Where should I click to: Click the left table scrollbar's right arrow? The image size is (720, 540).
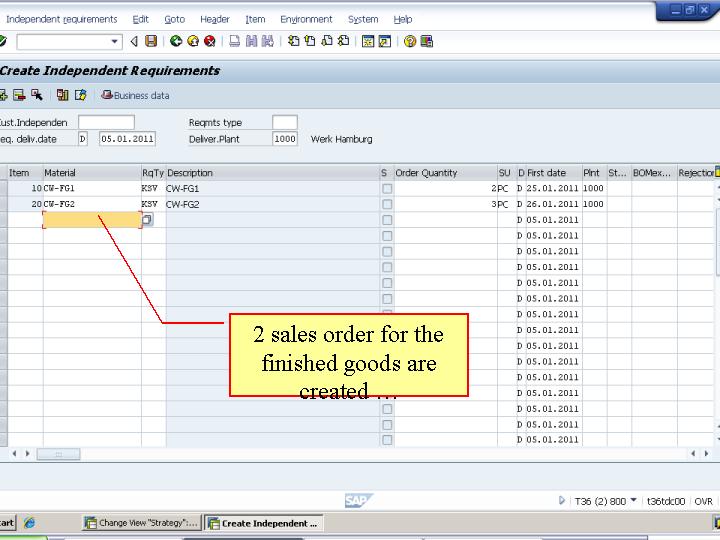pyautogui.click(x=27, y=454)
